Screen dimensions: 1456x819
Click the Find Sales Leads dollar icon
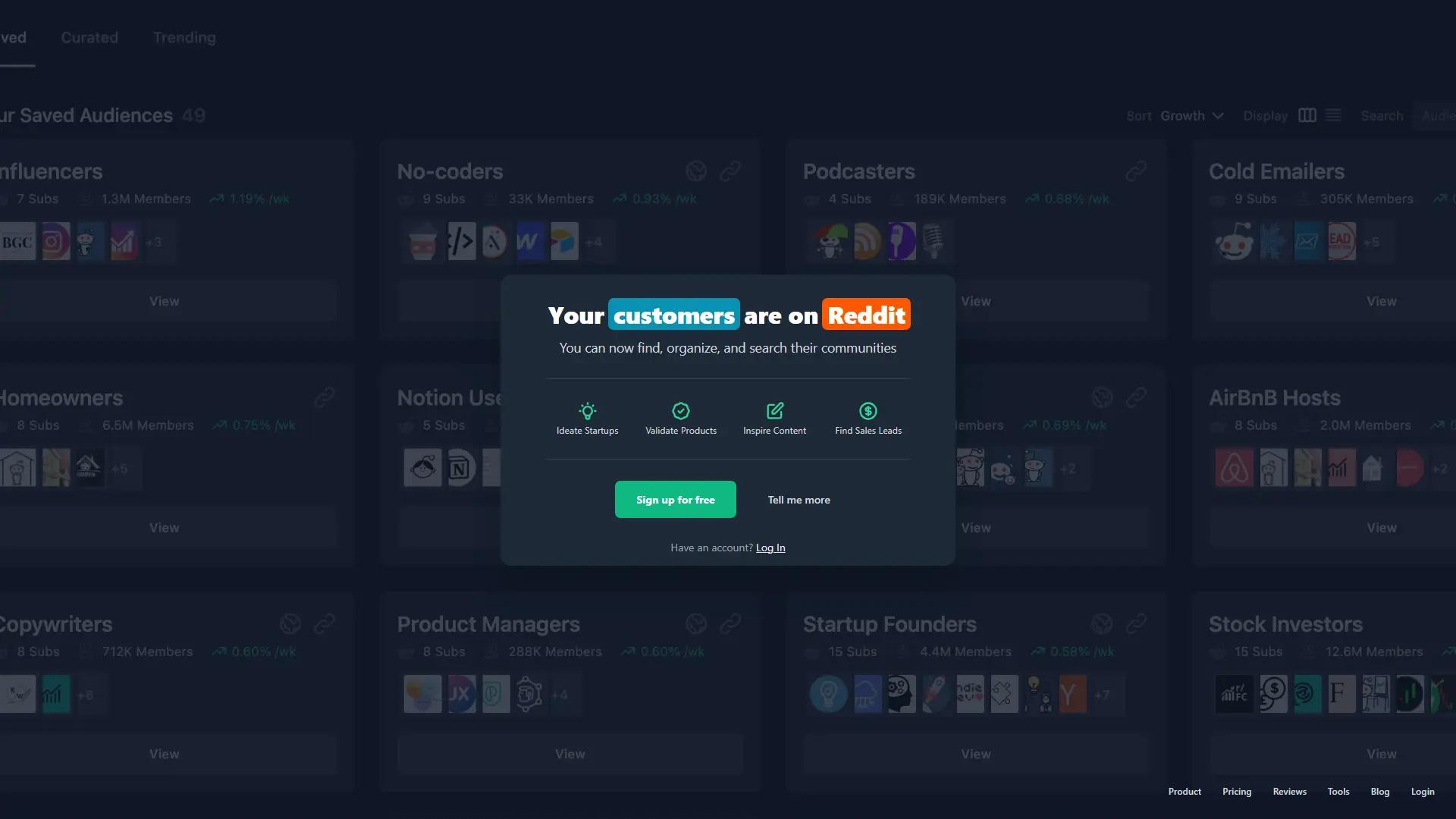coord(868,411)
